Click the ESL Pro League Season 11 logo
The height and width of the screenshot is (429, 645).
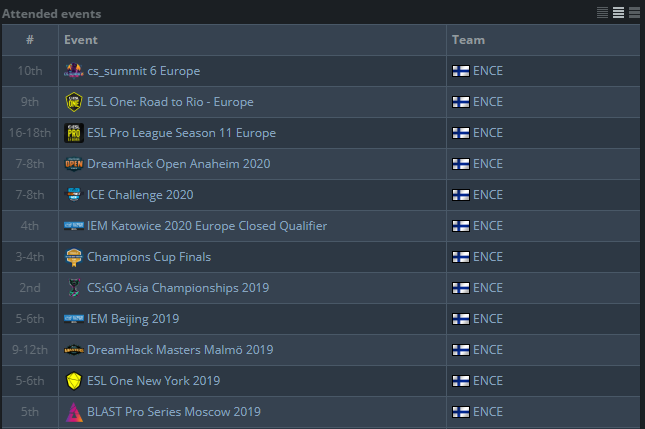click(x=73, y=133)
